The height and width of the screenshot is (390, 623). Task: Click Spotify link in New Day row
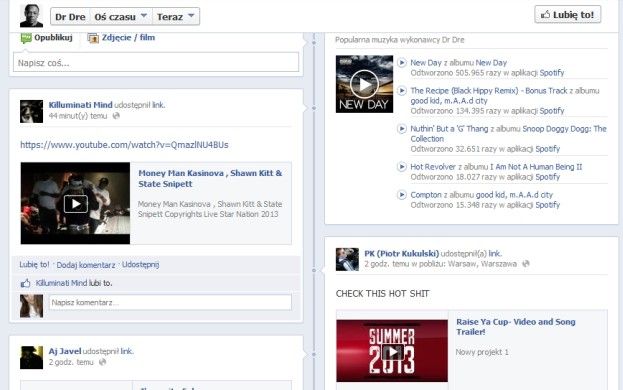click(x=551, y=73)
